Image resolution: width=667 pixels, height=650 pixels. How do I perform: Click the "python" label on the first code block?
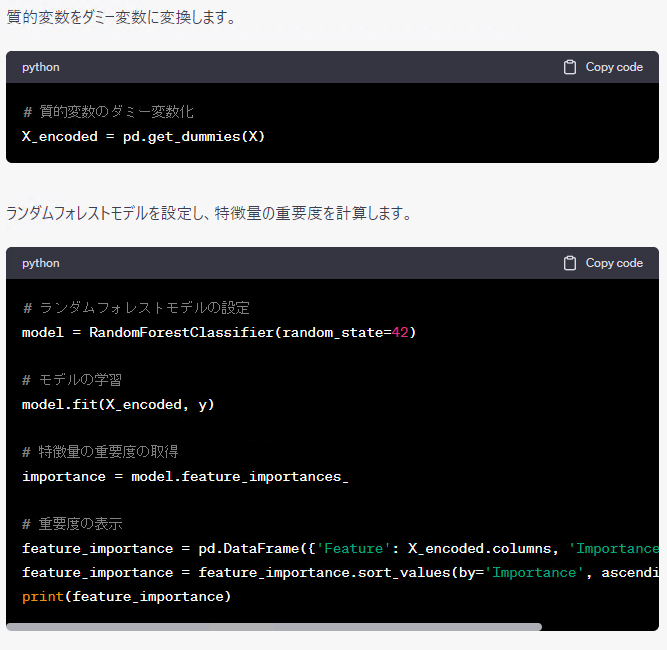click(41, 67)
